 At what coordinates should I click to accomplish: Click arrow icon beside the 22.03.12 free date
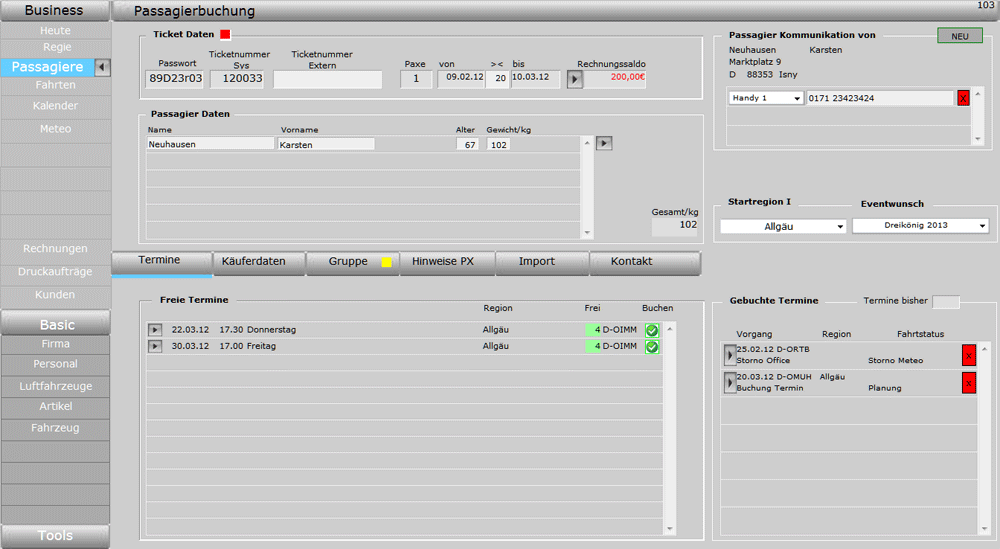155,330
